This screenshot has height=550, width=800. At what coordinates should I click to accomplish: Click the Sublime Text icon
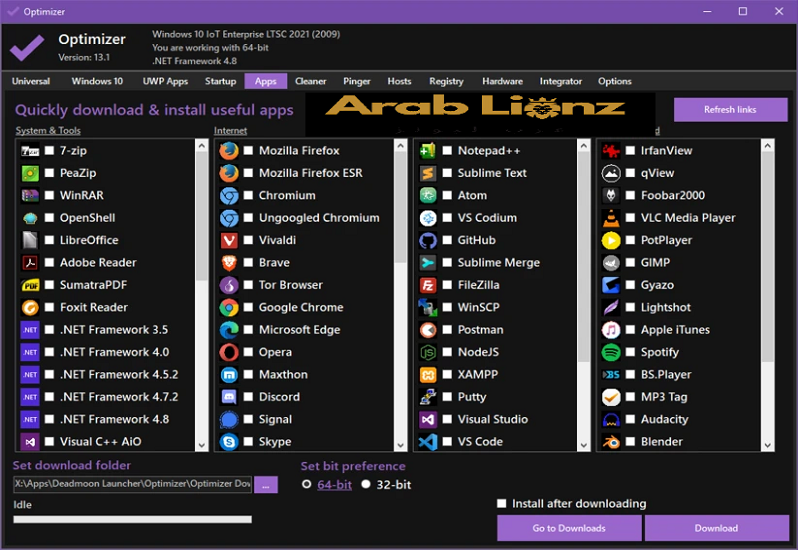pyautogui.click(x=428, y=173)
